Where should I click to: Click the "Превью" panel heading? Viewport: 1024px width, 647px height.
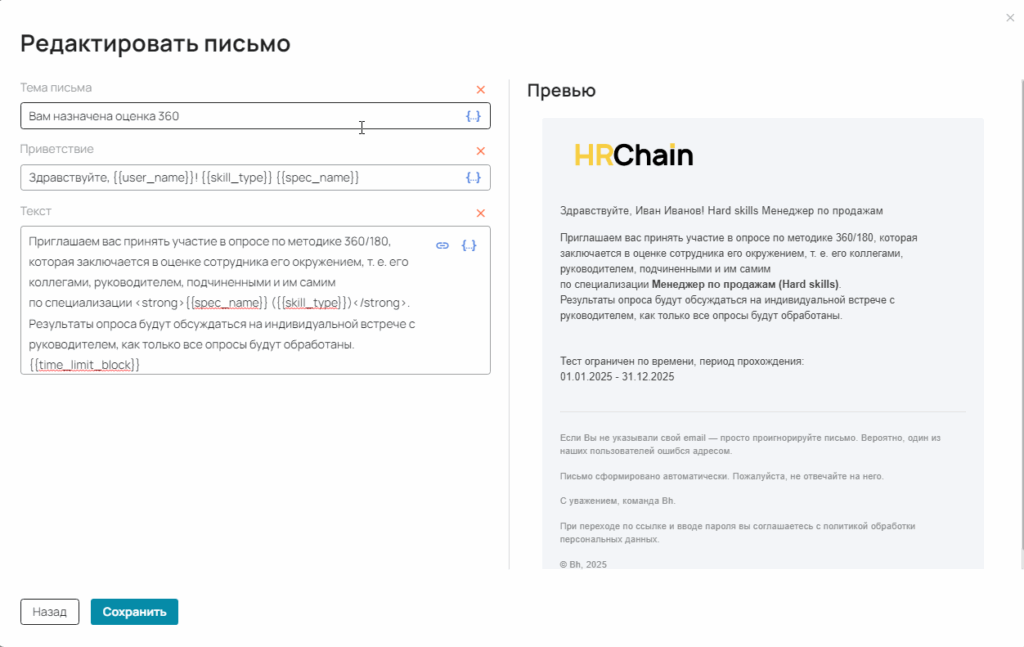pyautogui.click(x=561, y=91)
